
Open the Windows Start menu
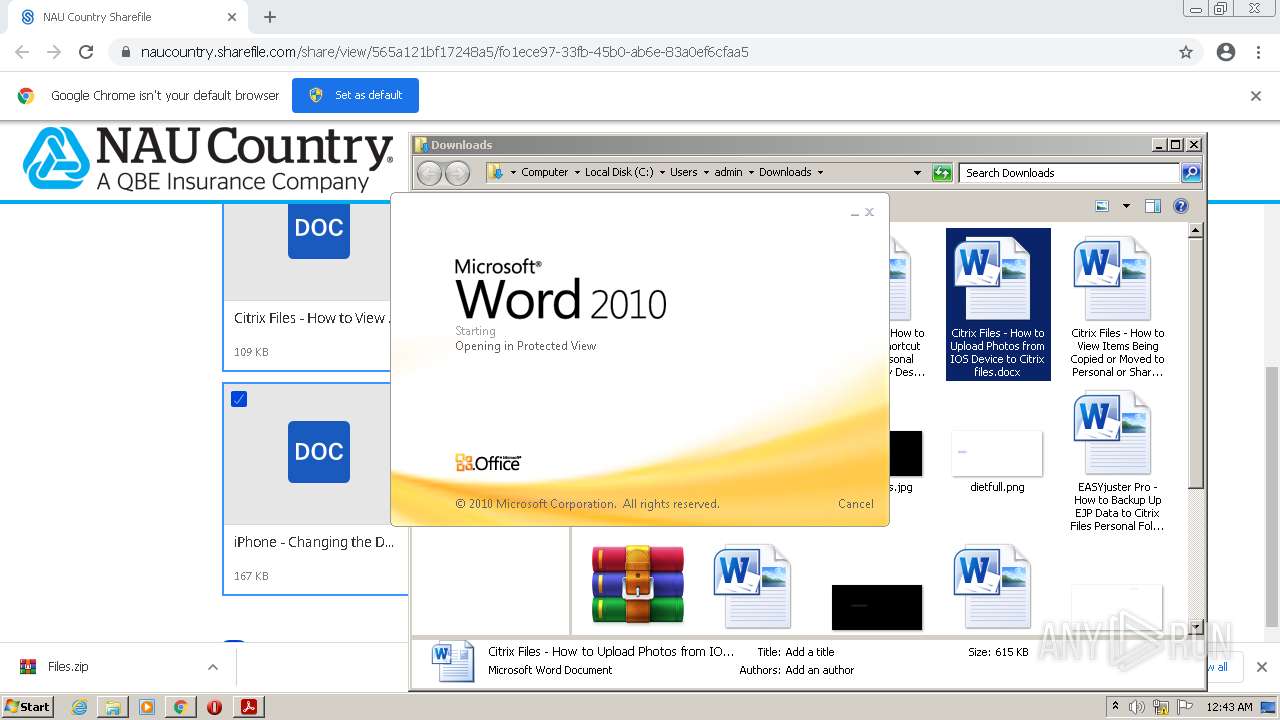(x=28, y=706)
